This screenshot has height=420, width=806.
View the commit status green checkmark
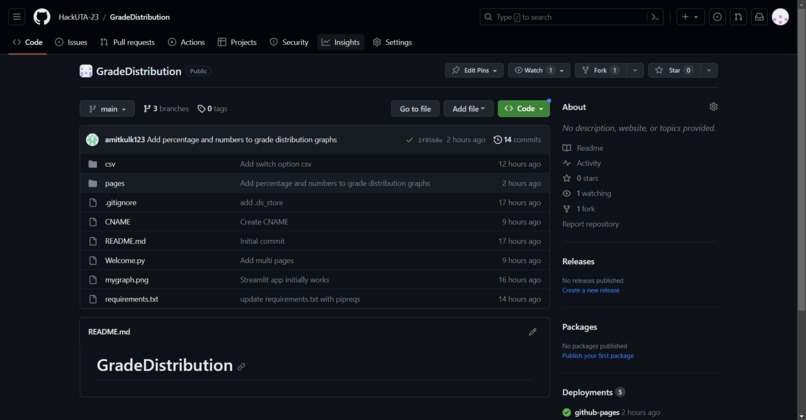point(409,140)
